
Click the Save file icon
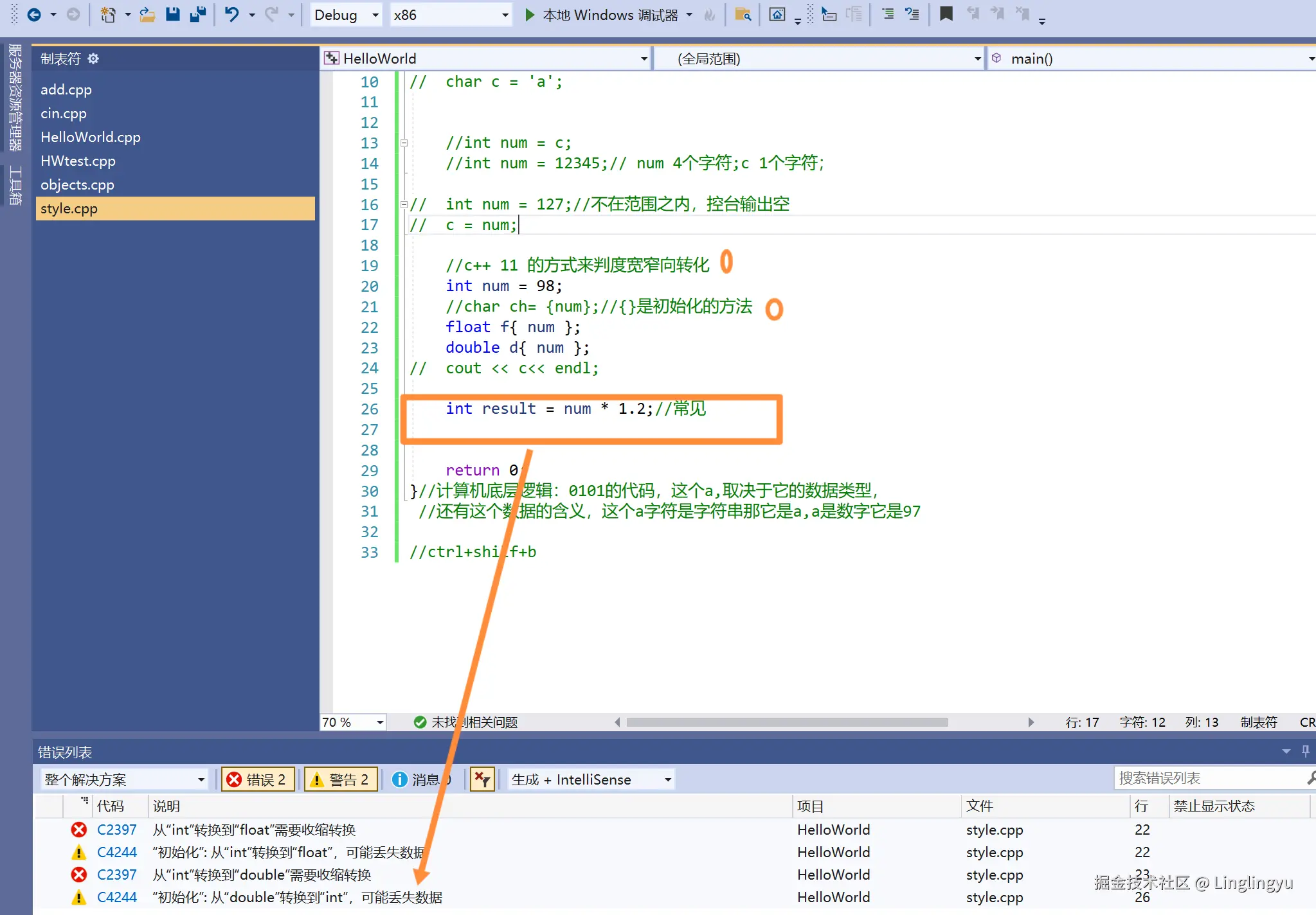(172, 14)
